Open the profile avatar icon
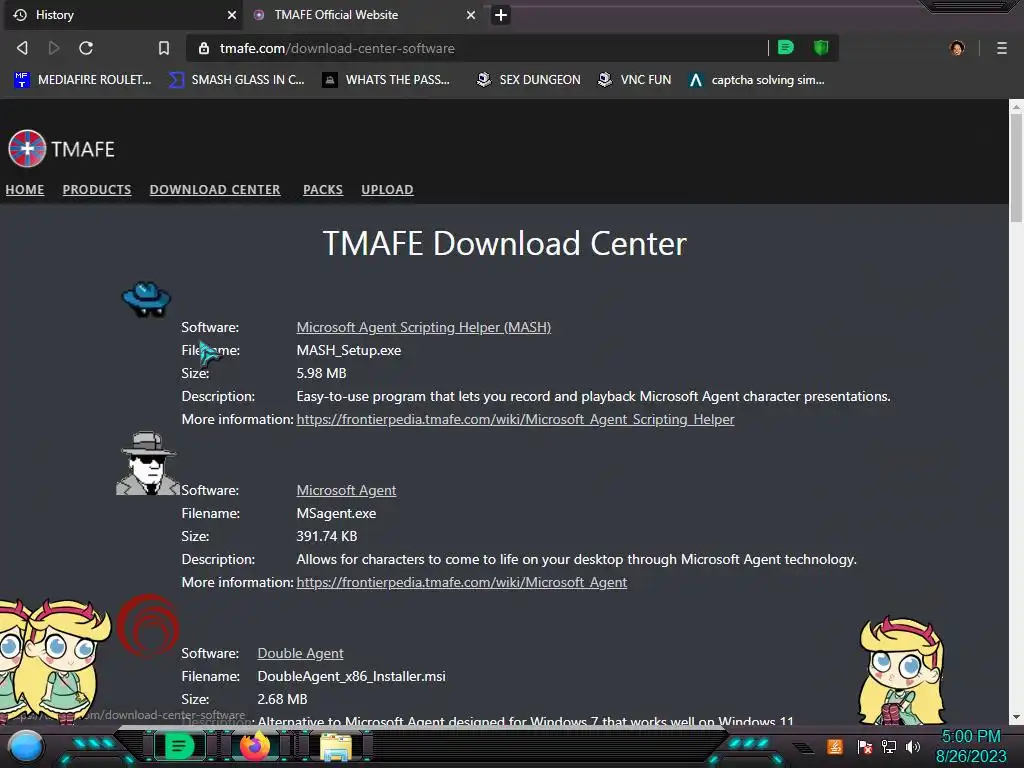 coord(957,48)
